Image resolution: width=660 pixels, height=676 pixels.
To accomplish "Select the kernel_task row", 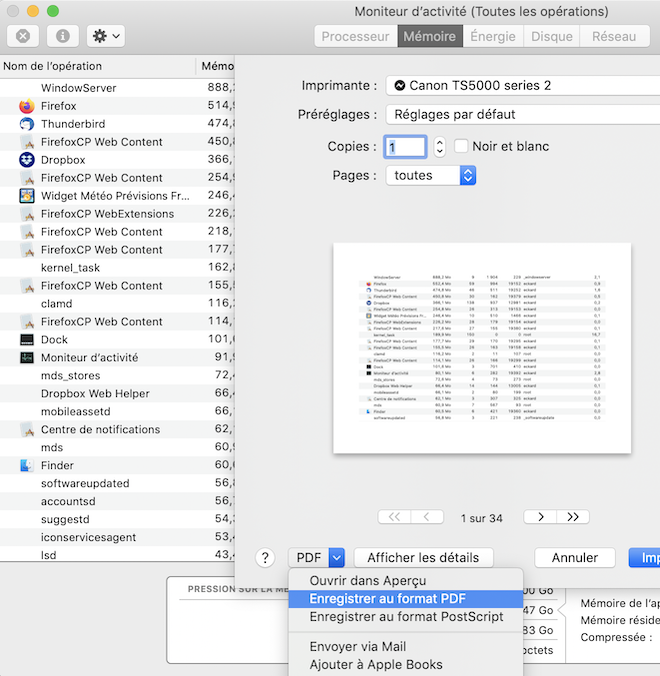I will point(117,268).
